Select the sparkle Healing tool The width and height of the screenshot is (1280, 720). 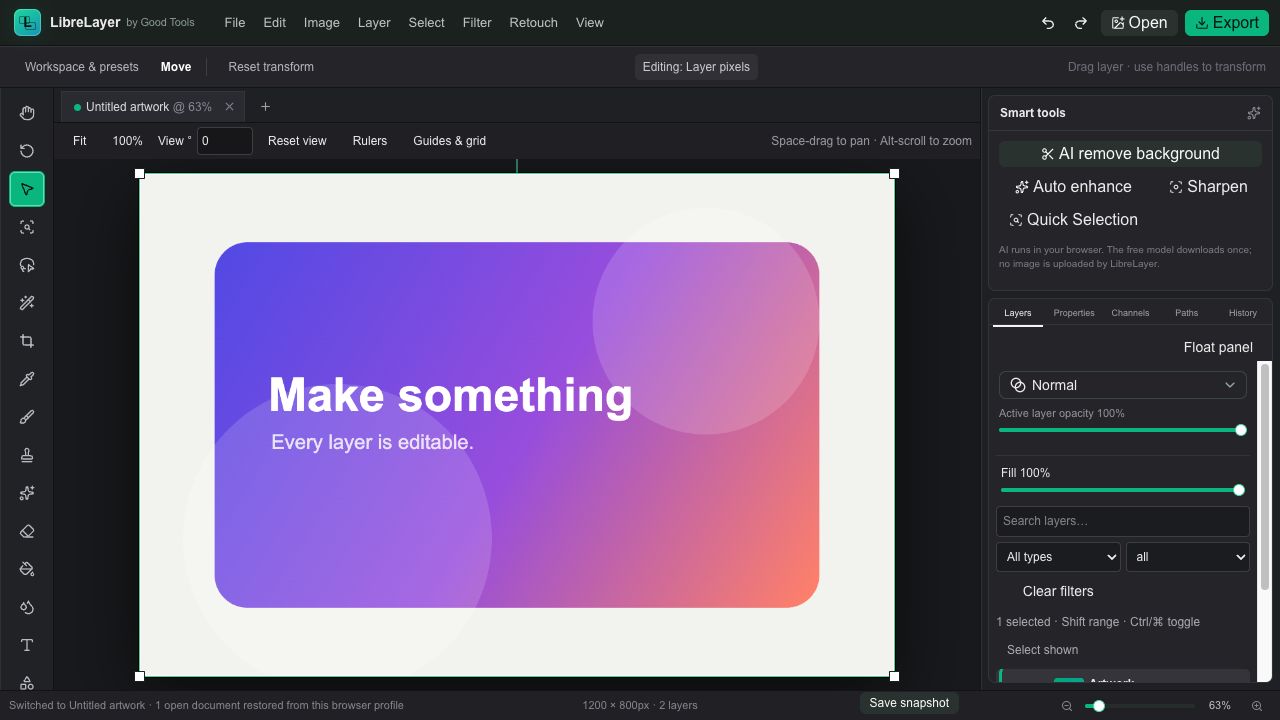tap(27, 493)
